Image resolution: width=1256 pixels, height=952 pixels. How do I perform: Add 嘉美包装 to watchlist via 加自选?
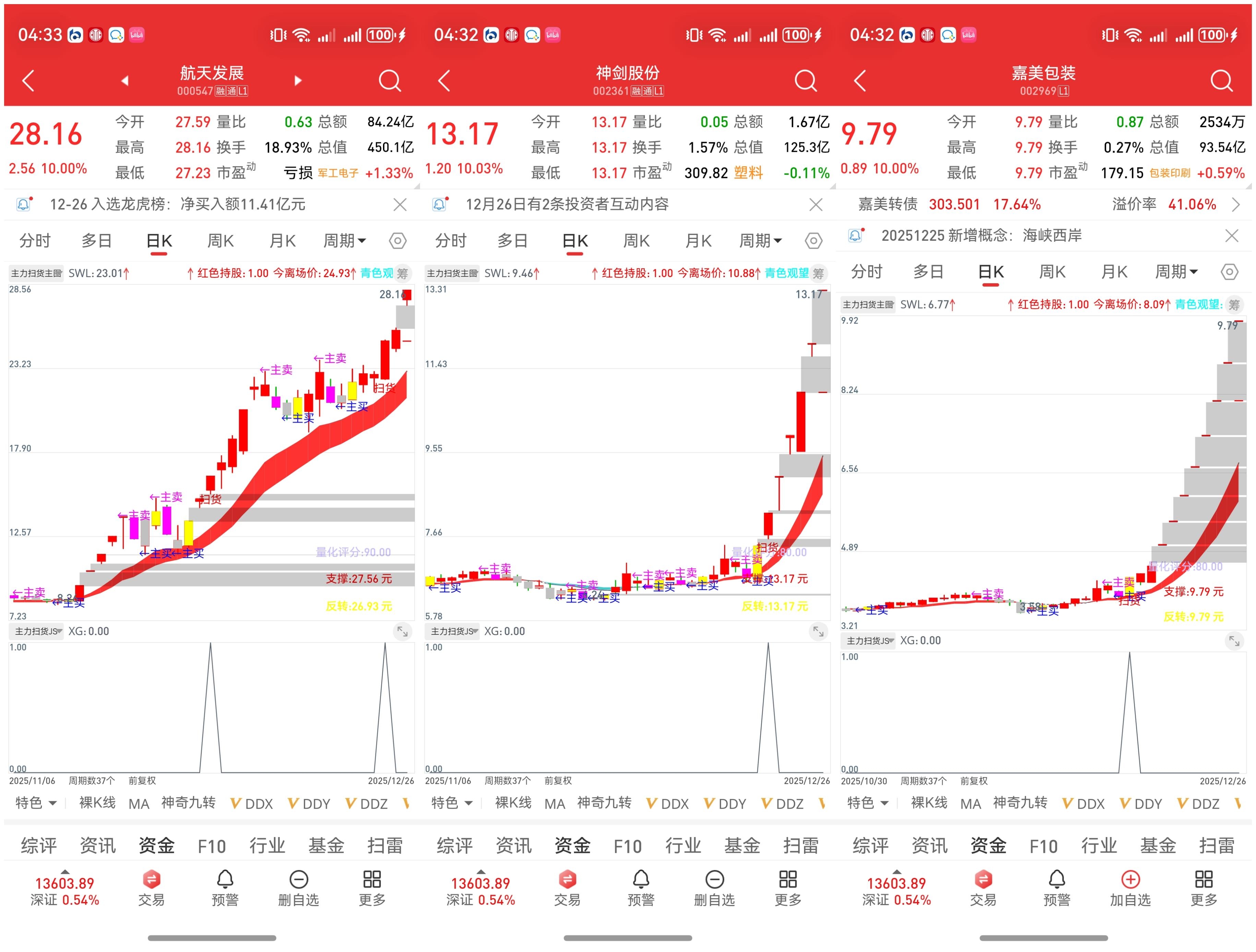[1130, 887]
